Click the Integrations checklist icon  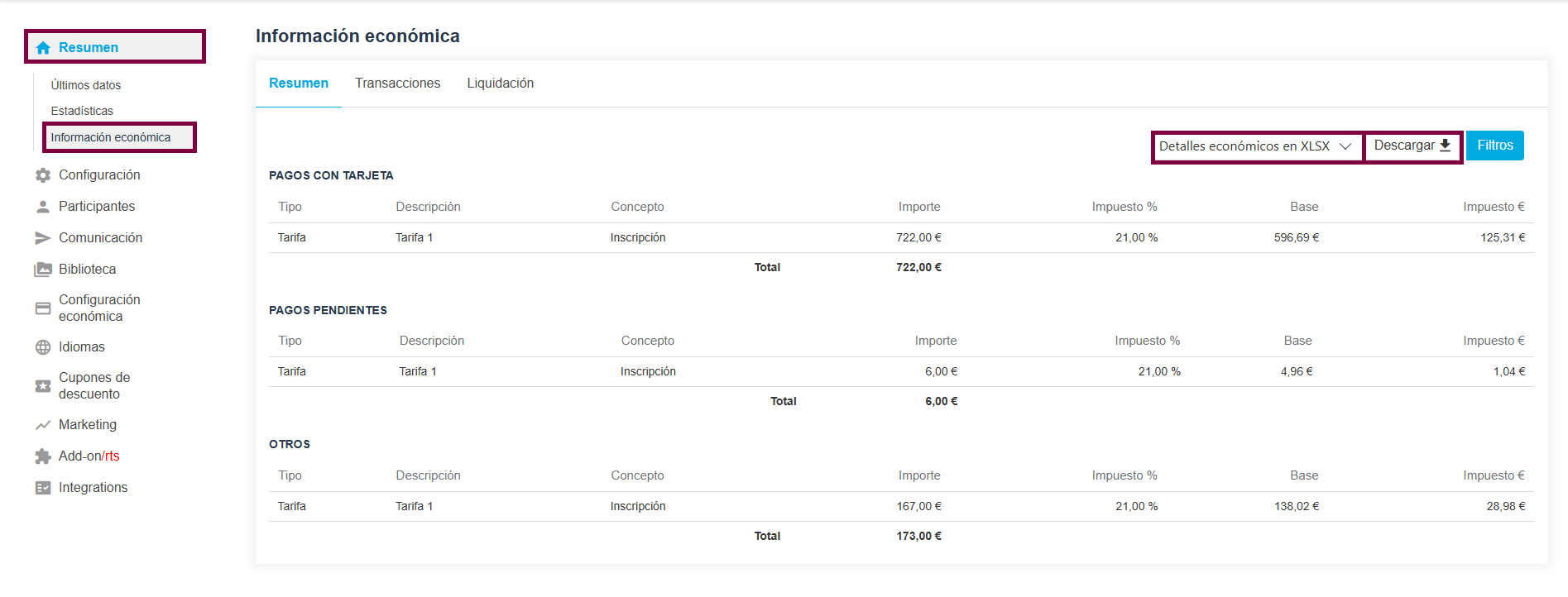[43, 488]
